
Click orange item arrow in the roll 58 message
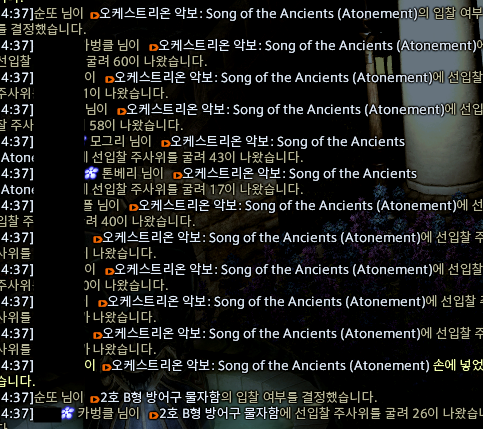coord(122,111)
